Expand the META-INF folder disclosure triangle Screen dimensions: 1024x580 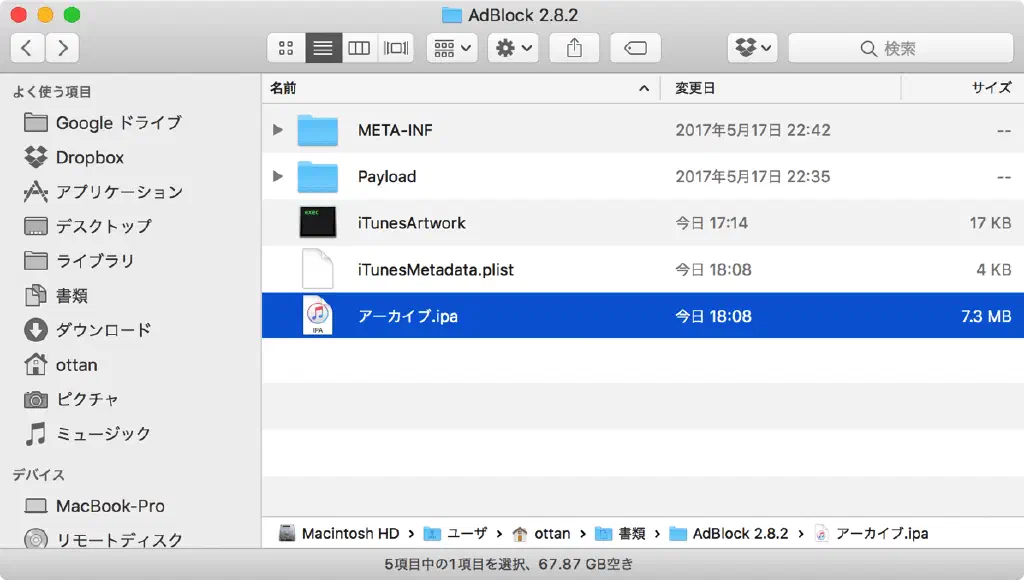click(278, 130)
